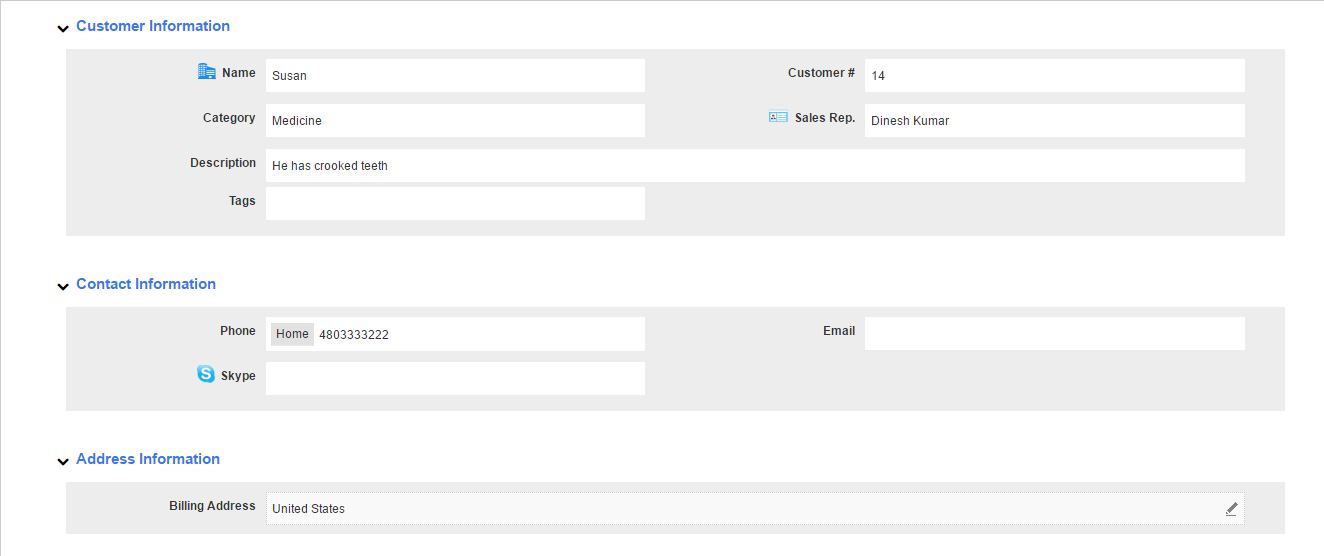Open the Home phone type selector
Viewport: 1324px width, 556px height.
pyautogui.click(x=292, y=334)
